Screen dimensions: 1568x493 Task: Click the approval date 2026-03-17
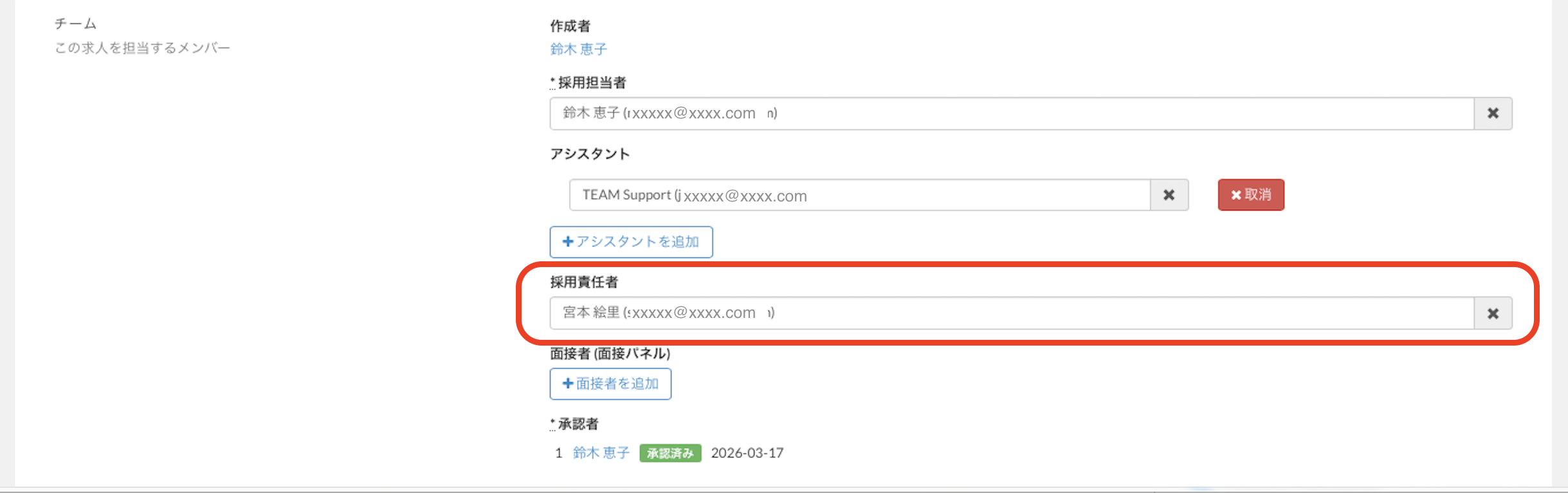coord(747,453)
